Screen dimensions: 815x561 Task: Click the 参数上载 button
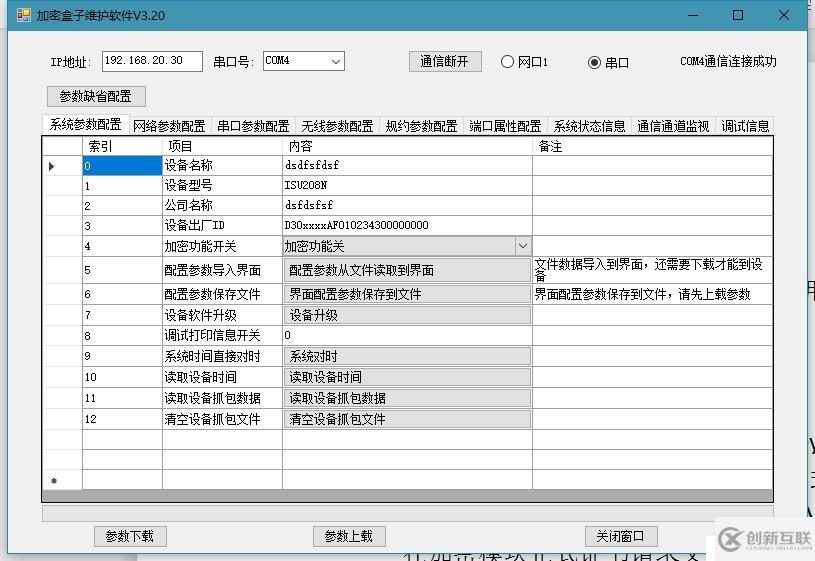pos(349,536)
